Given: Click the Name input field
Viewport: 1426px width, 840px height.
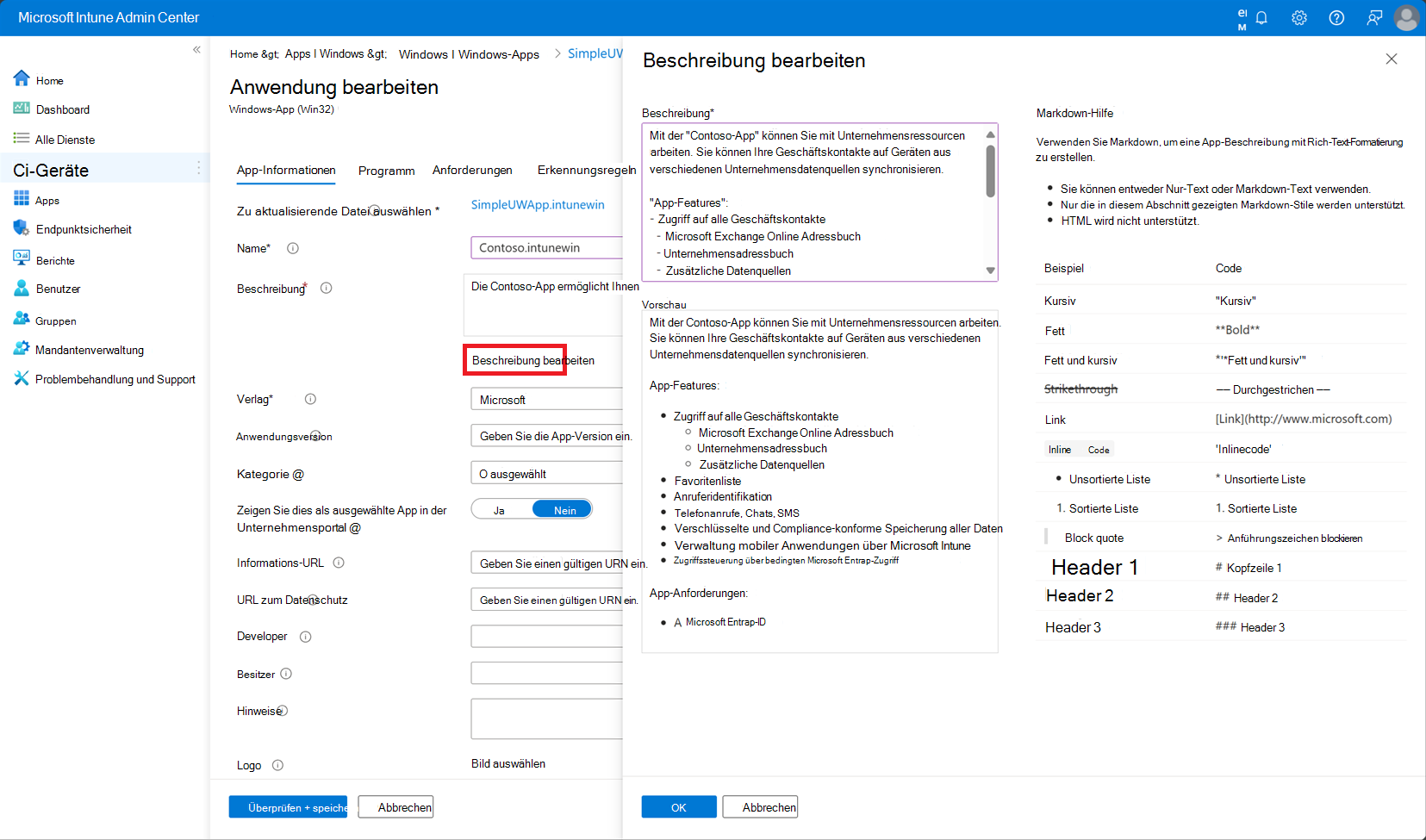Looking at the screenshot, I should [546, 248].
